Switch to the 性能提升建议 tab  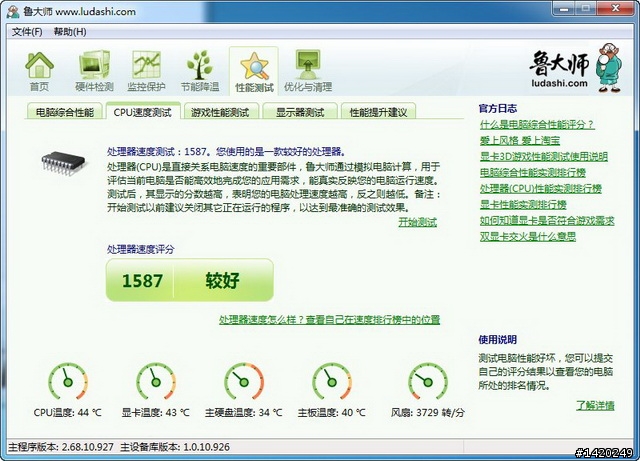(x=378, y=112)
